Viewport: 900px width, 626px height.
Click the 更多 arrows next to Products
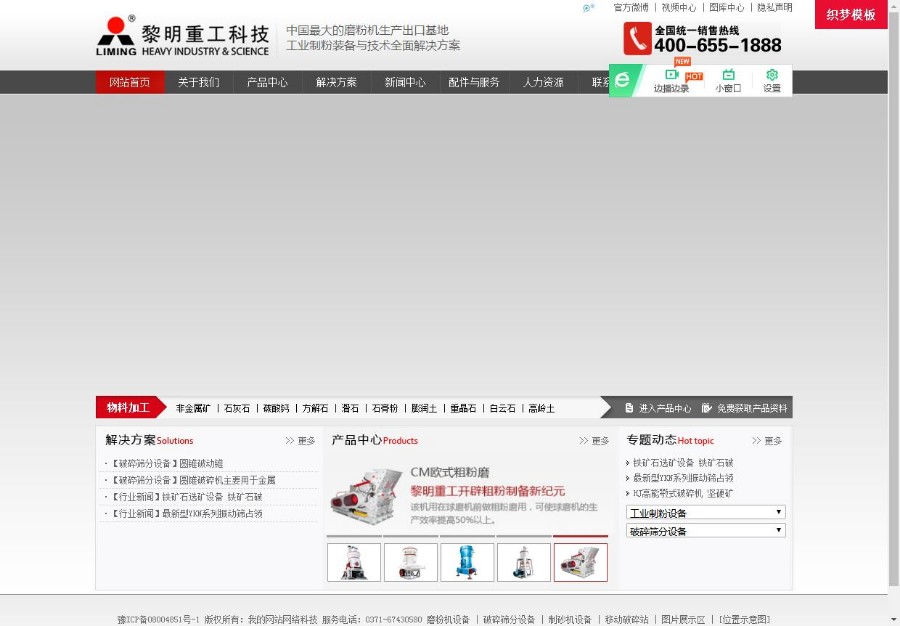pos(594,441)
